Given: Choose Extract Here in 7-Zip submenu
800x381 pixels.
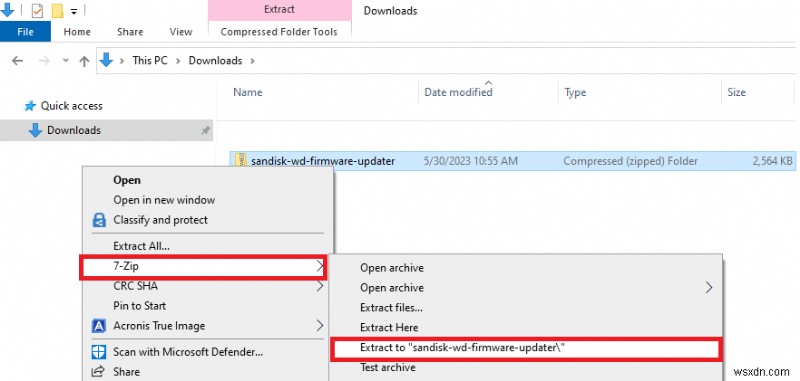Looking at the screenshot, I should 389,327.
